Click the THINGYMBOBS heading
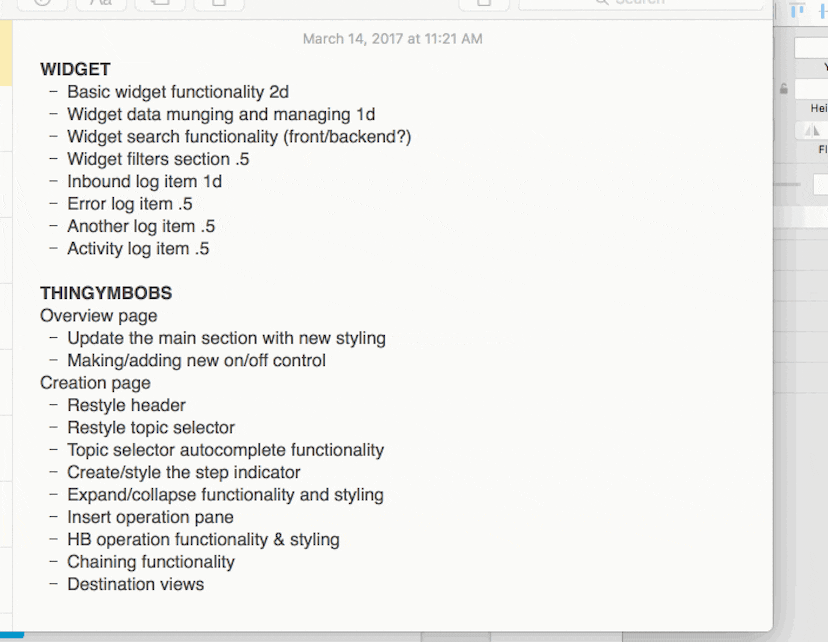 tap(106, 293)
